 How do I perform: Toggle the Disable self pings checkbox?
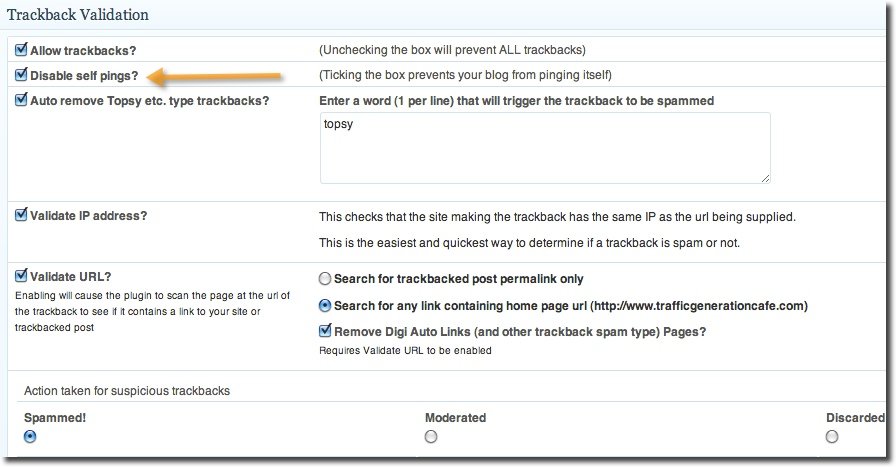[22, 75]
